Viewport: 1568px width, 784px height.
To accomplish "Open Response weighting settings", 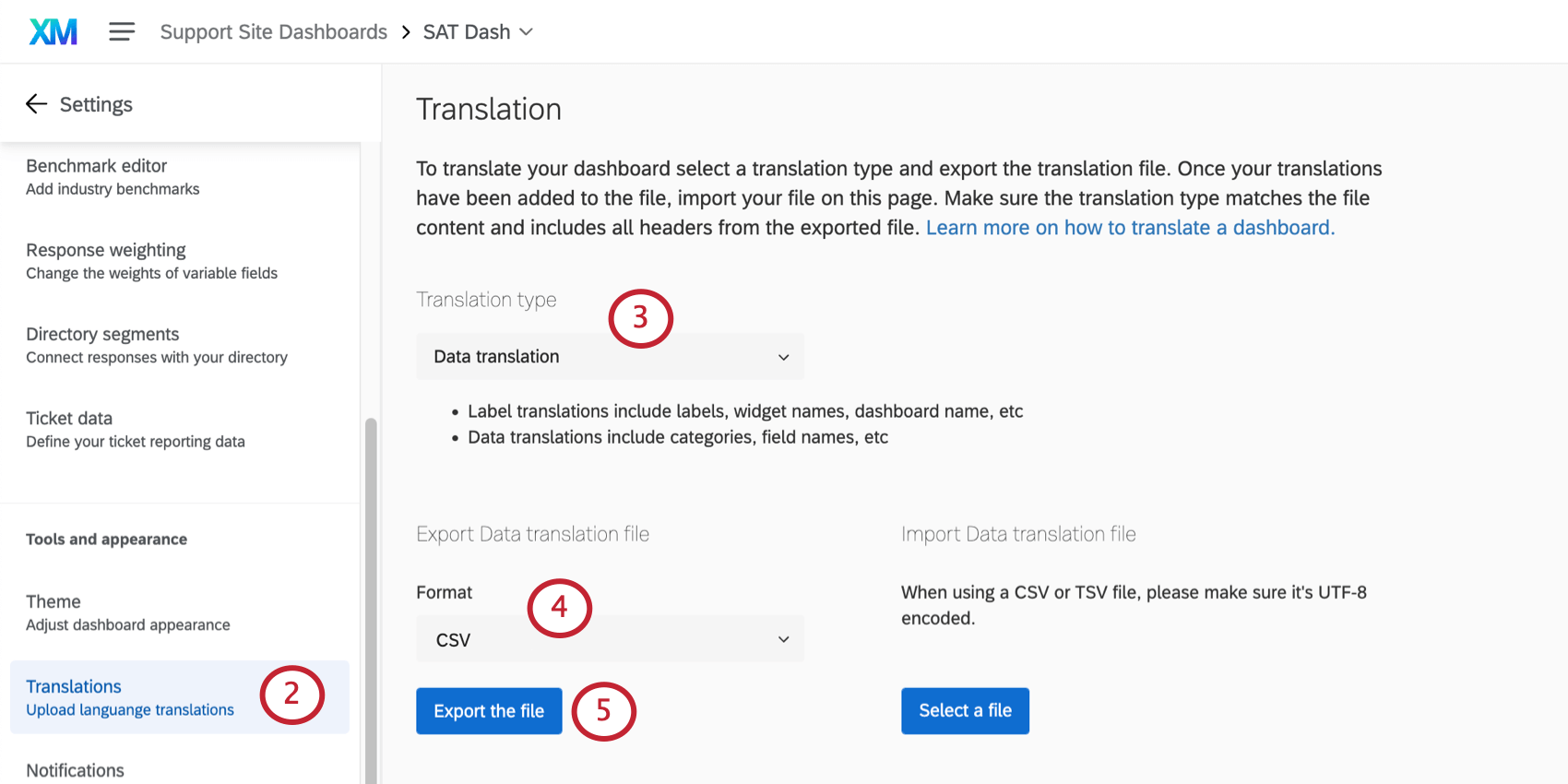I will pyautogui.click(x=106, y=251).
